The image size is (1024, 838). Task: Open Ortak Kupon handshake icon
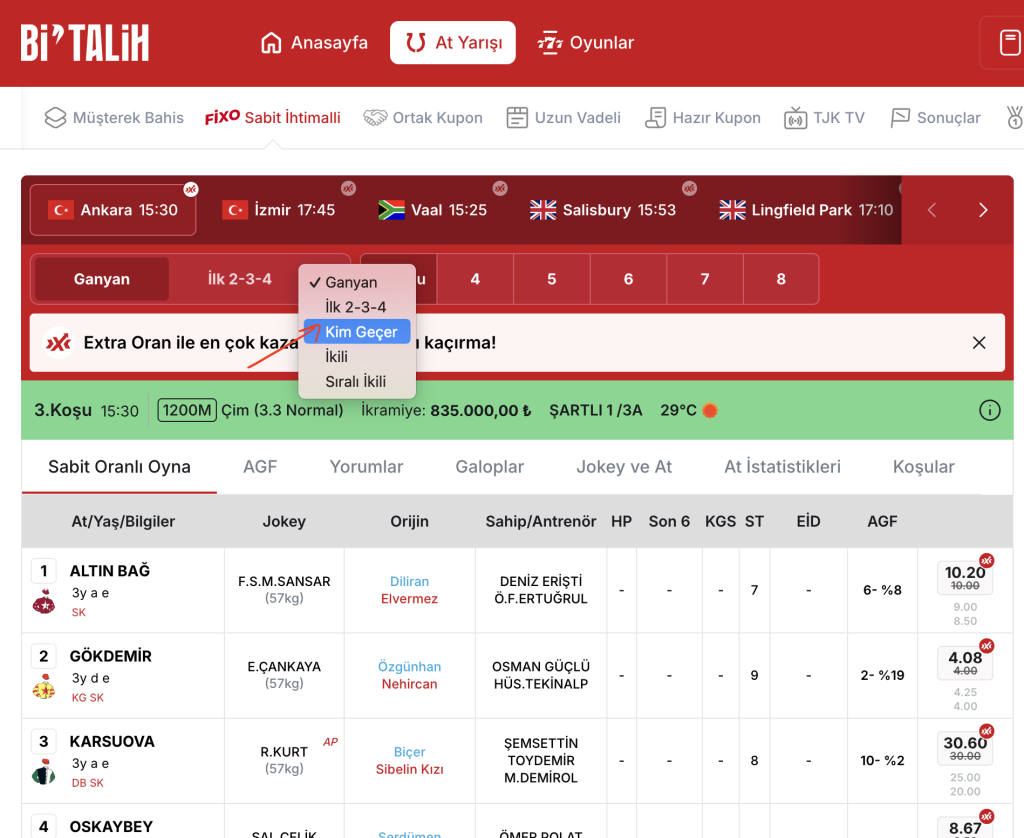[x=375, y=118]
